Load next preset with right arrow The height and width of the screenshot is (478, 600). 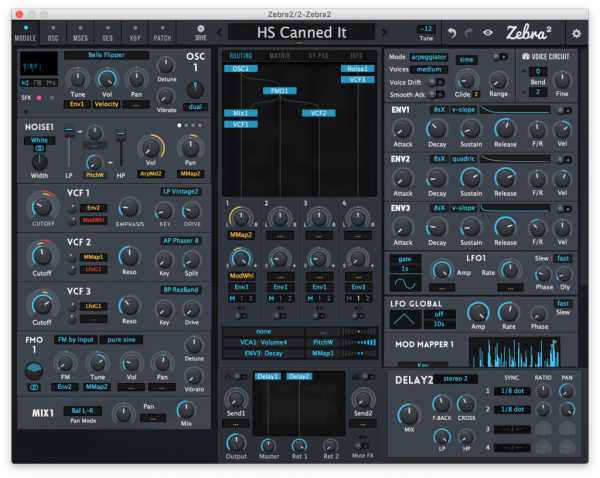(x=383, y=33)
